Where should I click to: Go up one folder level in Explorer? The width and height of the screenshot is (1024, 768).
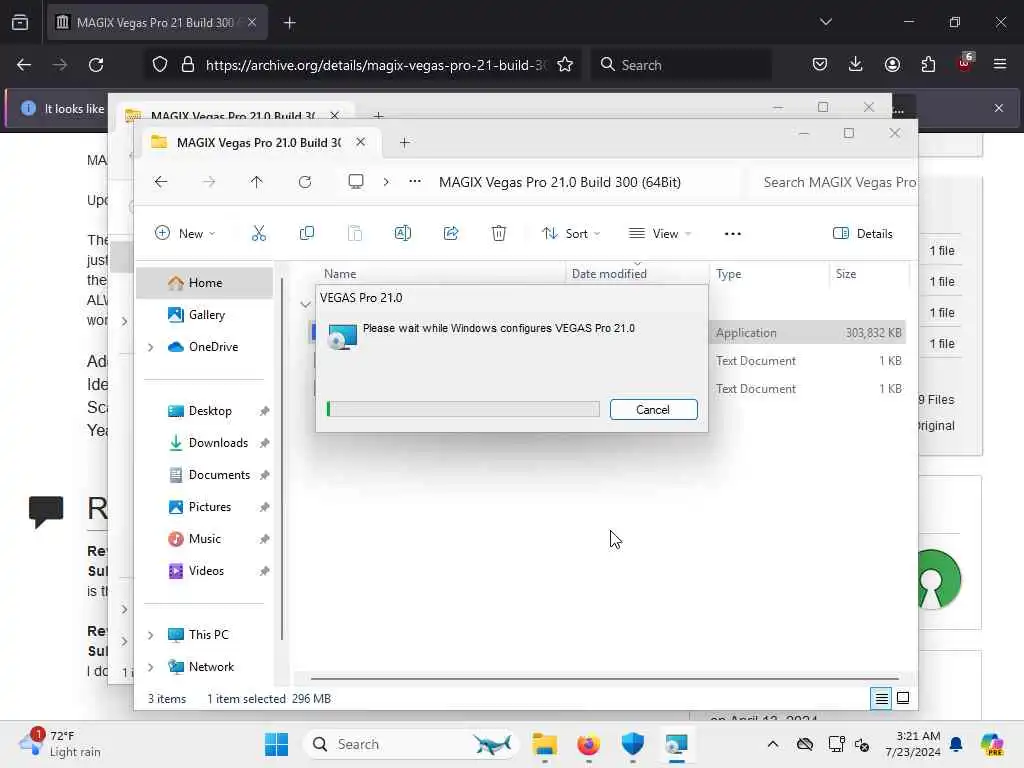click(257, 182)
